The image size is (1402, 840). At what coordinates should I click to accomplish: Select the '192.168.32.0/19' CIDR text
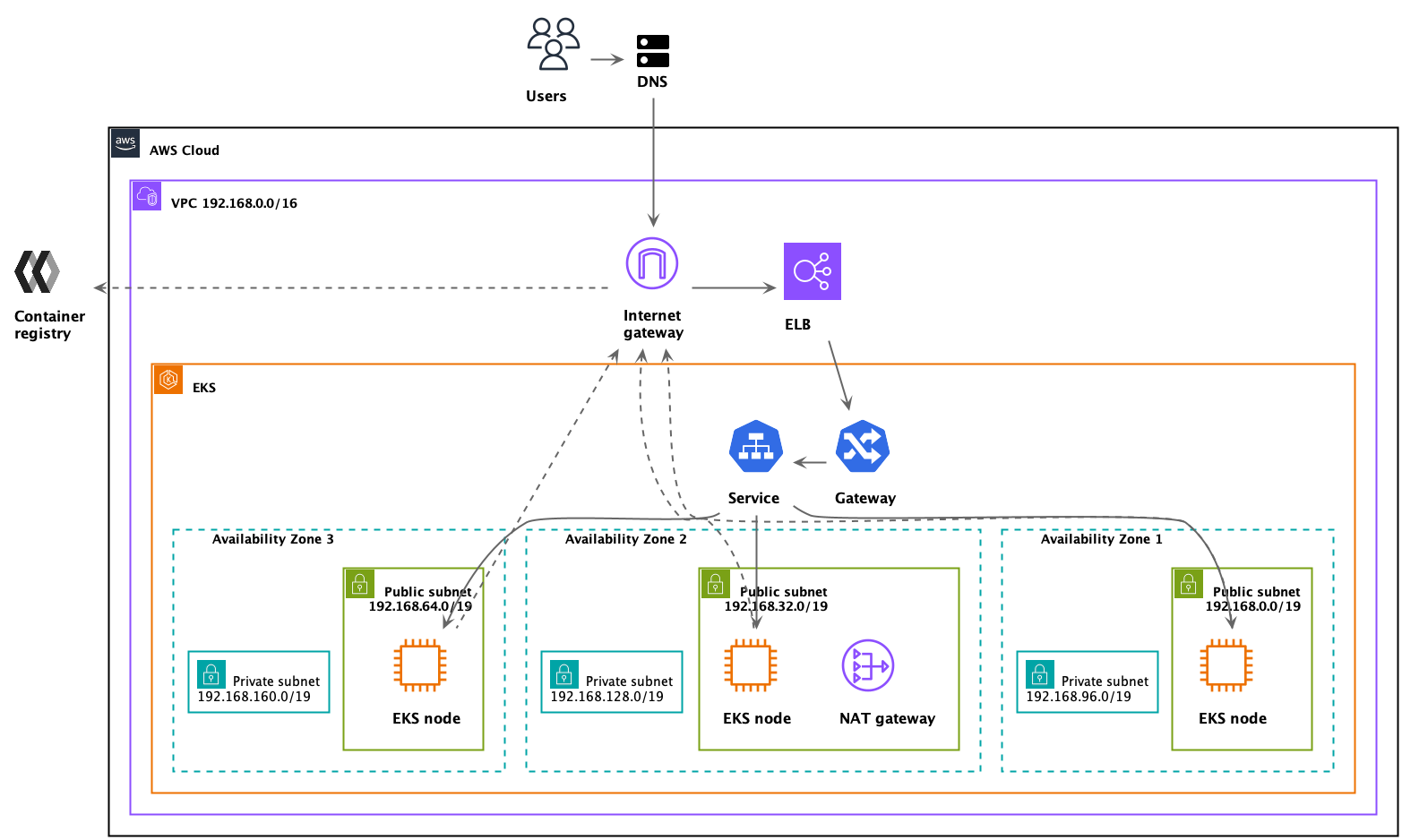point(776,606)
